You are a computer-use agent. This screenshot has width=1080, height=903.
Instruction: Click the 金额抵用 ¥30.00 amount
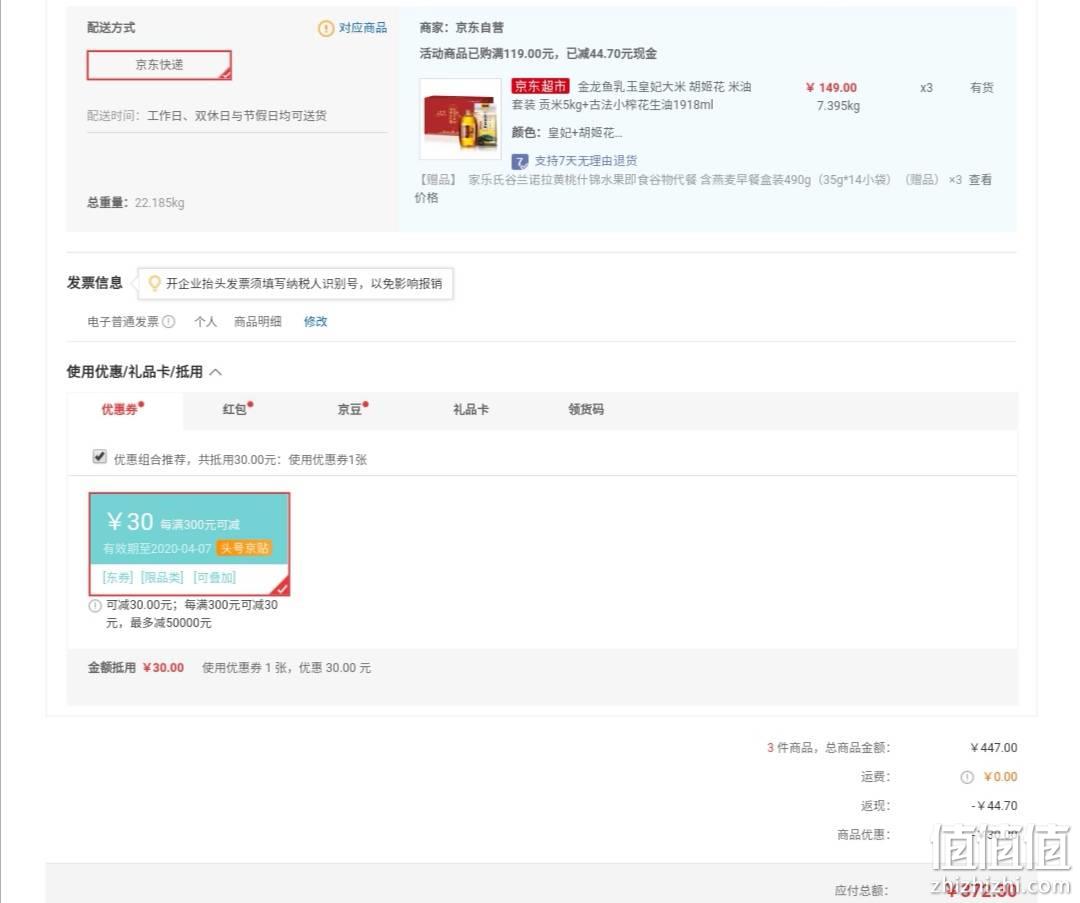[163, 667]
